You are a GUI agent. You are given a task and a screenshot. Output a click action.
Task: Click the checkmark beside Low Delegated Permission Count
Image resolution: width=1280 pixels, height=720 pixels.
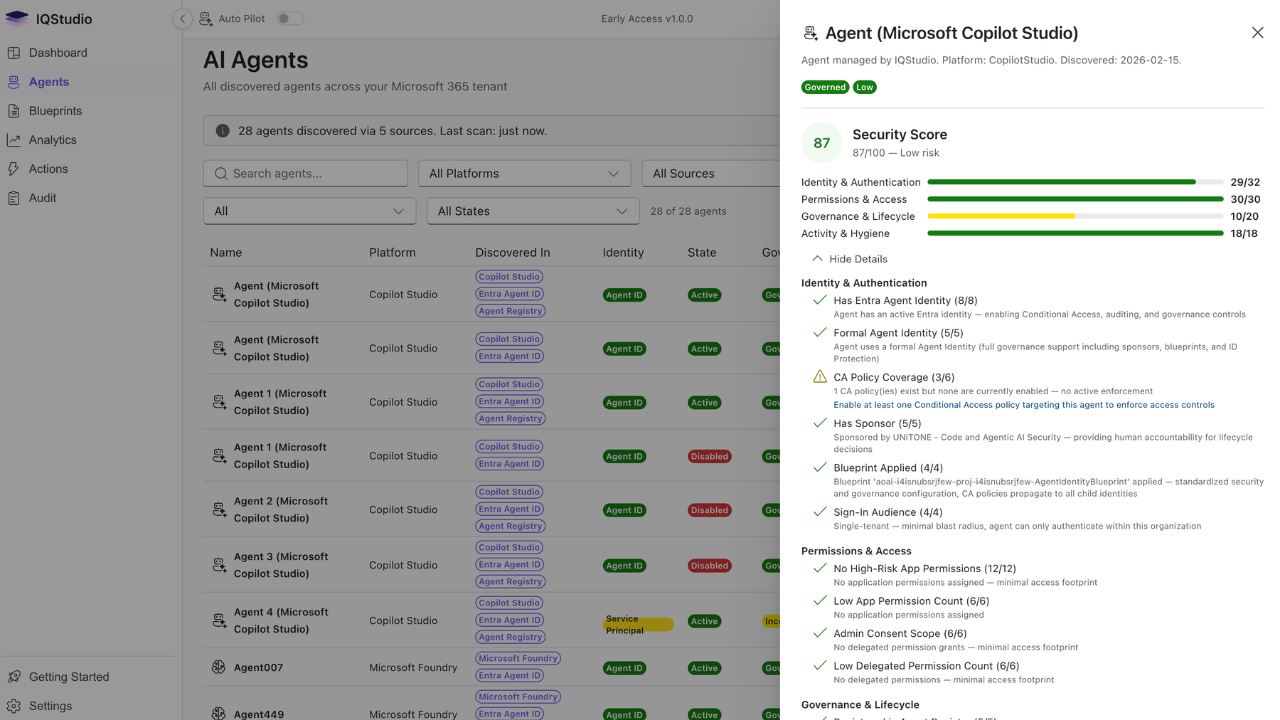(820, 666)
